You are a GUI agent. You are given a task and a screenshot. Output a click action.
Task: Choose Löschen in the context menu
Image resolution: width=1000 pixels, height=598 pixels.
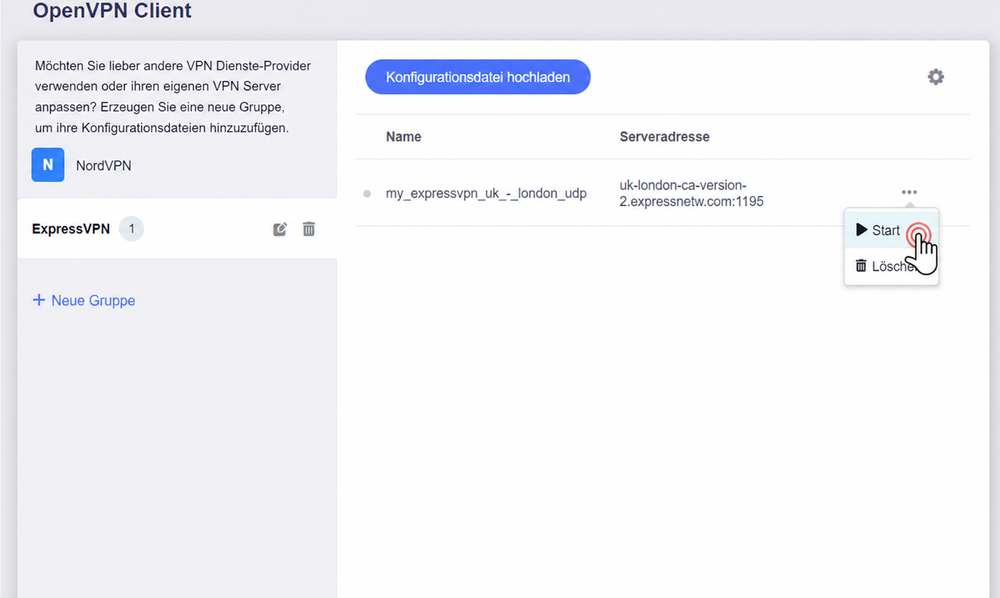[x=891, y=266]
